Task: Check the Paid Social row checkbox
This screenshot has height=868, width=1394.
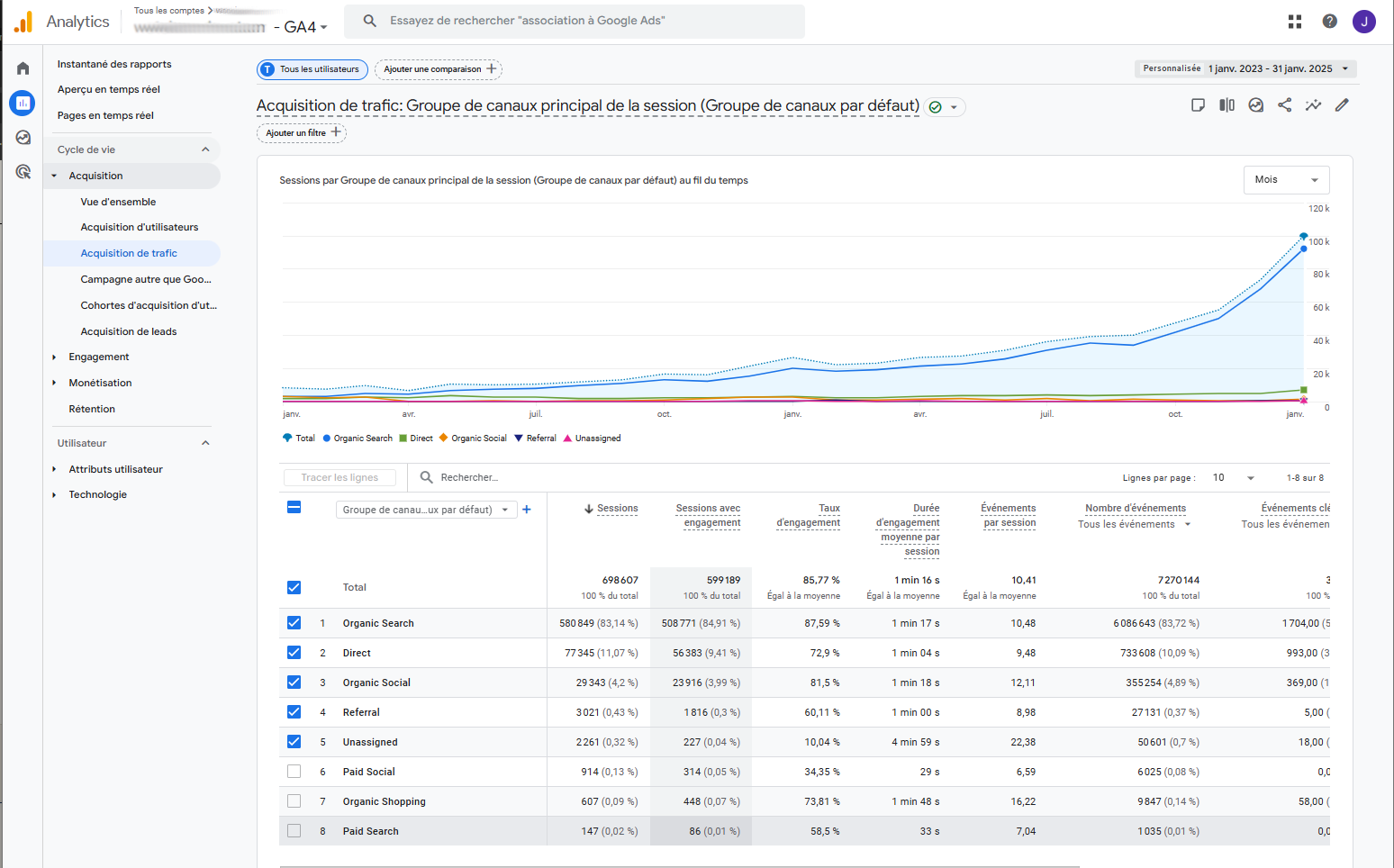Action: coord(294,771)
